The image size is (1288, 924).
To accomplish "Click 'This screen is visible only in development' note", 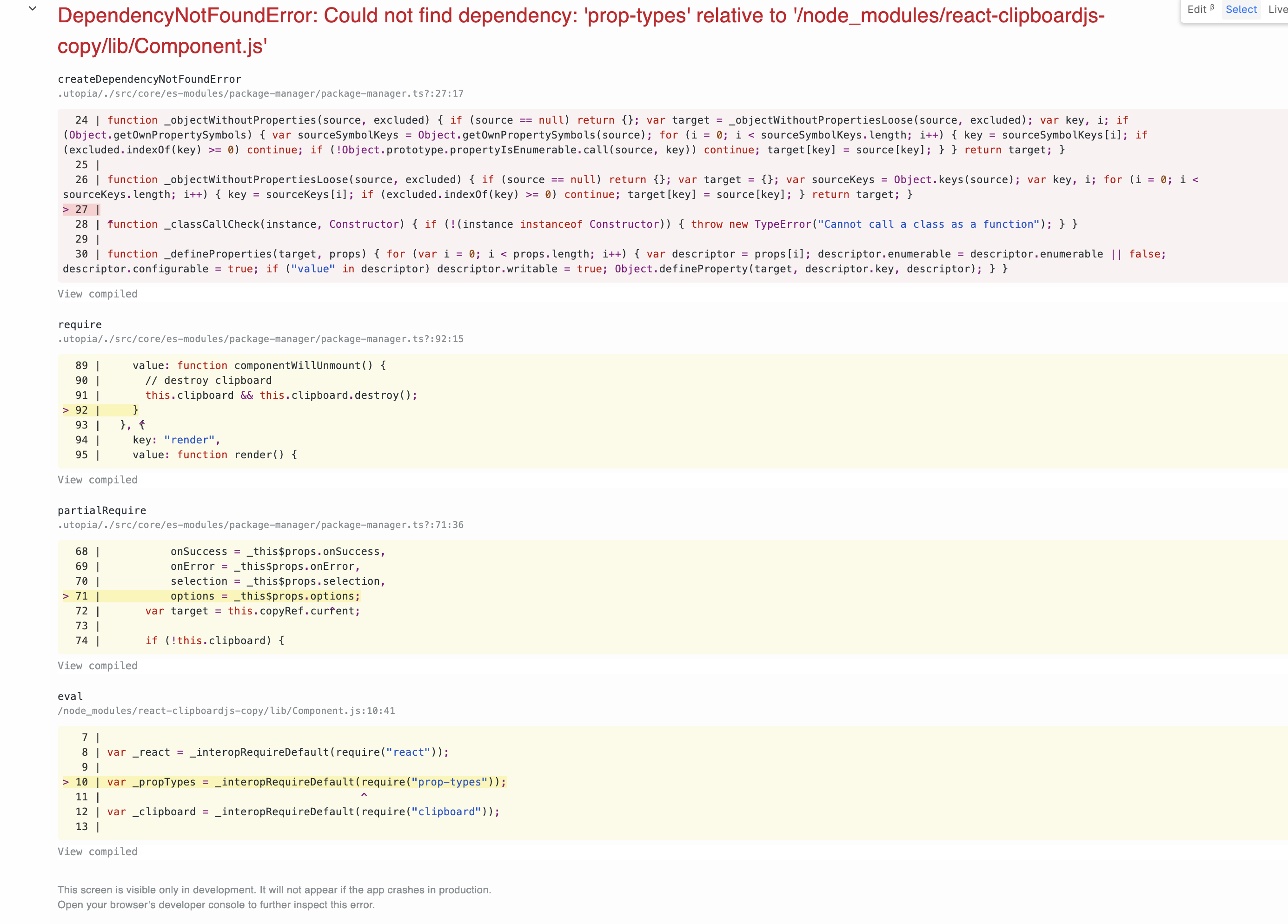I will coord(274,890).
